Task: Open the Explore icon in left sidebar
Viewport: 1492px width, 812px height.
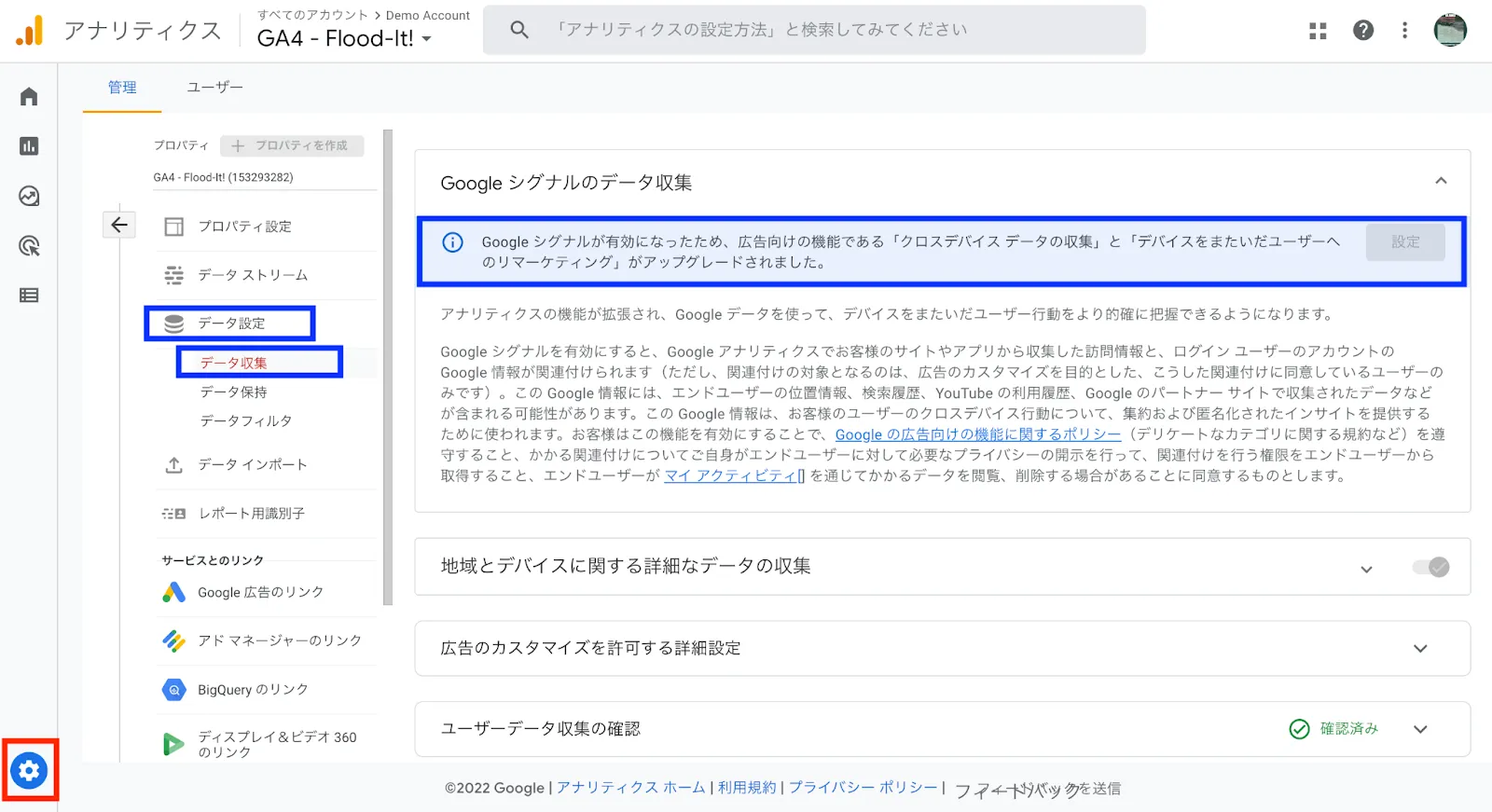Action: pos(29,196)
